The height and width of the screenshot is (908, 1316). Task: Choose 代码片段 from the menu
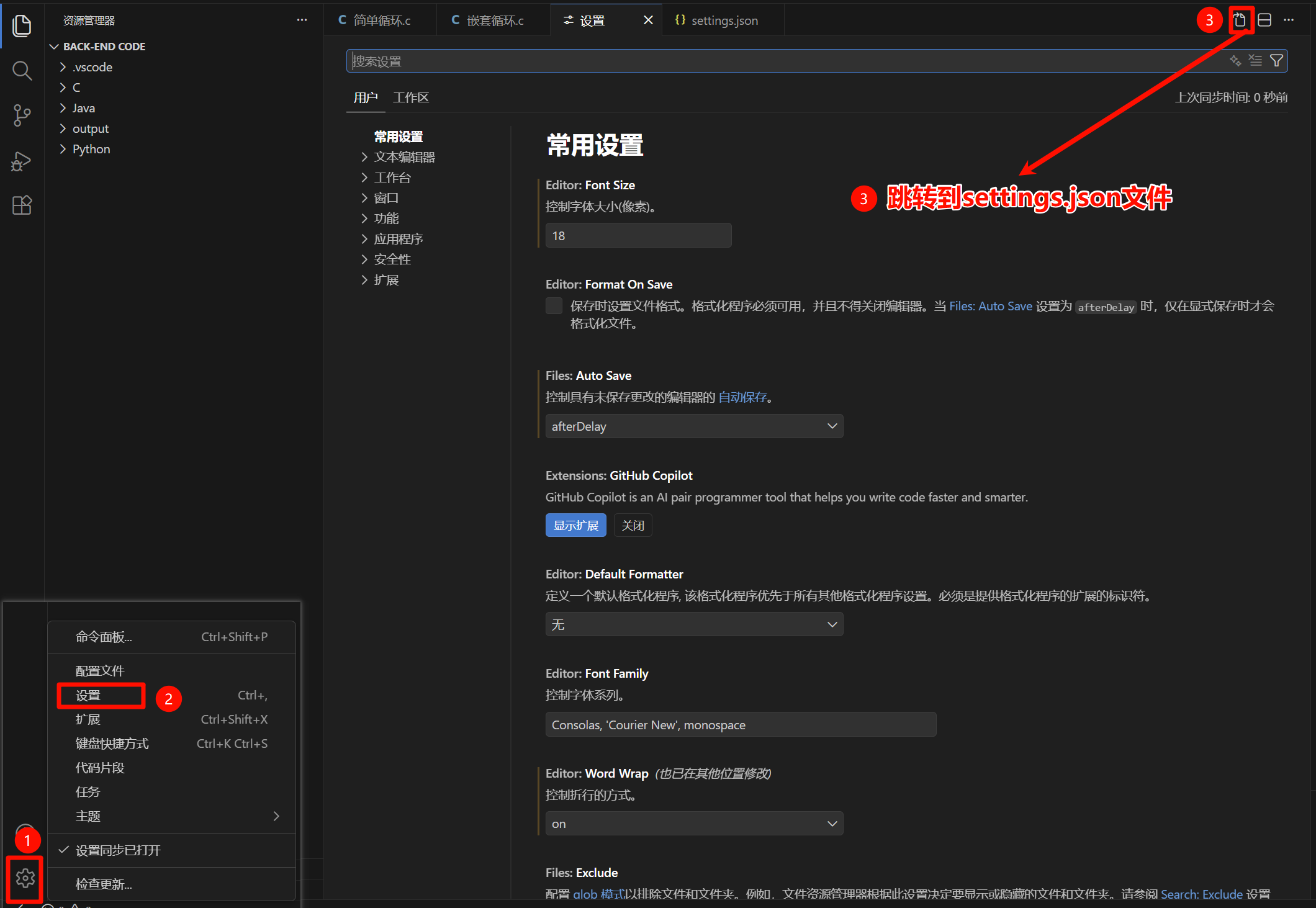point(171,768)
